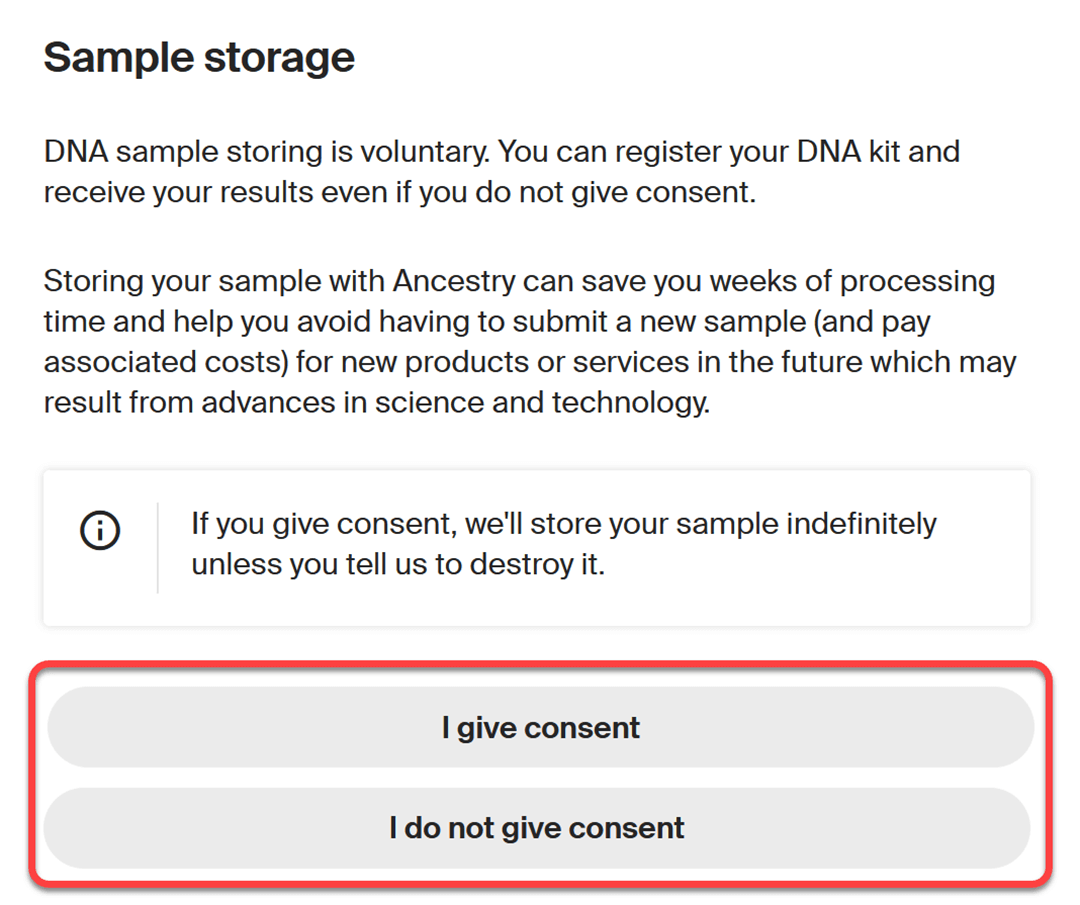This screenshot has width=1080, height=905.
Task: Select the "Sample storage" heading
Action: [199, 57]
